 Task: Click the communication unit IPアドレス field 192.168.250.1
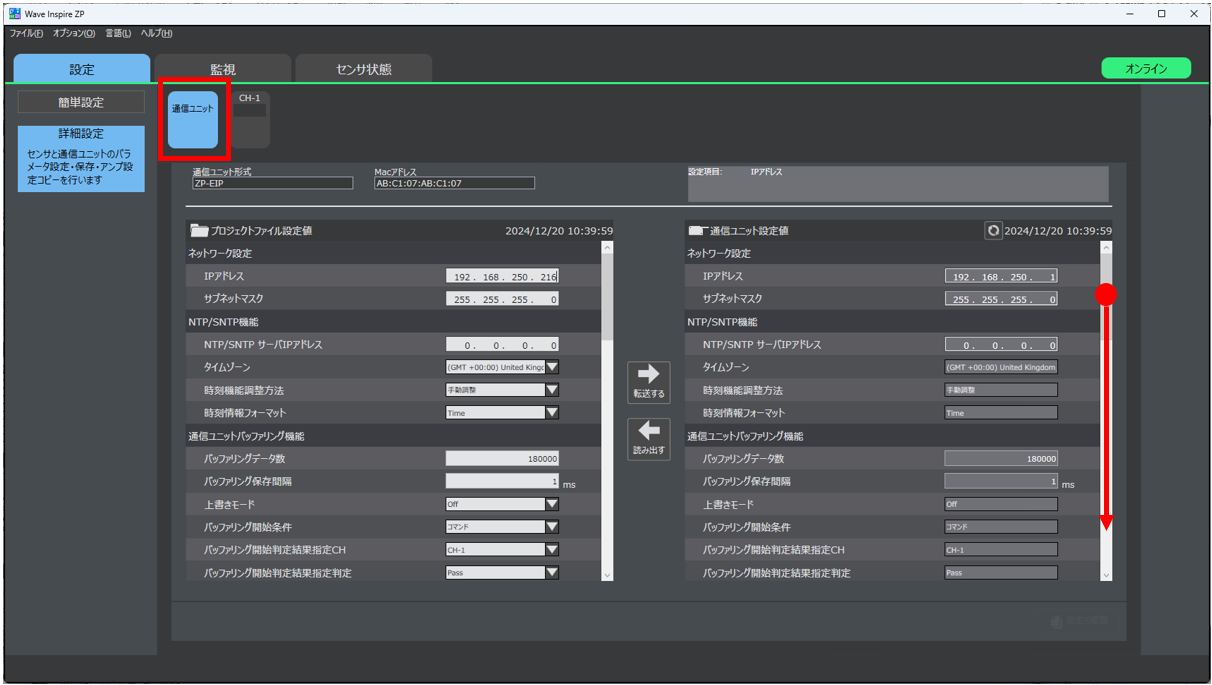1001,276
